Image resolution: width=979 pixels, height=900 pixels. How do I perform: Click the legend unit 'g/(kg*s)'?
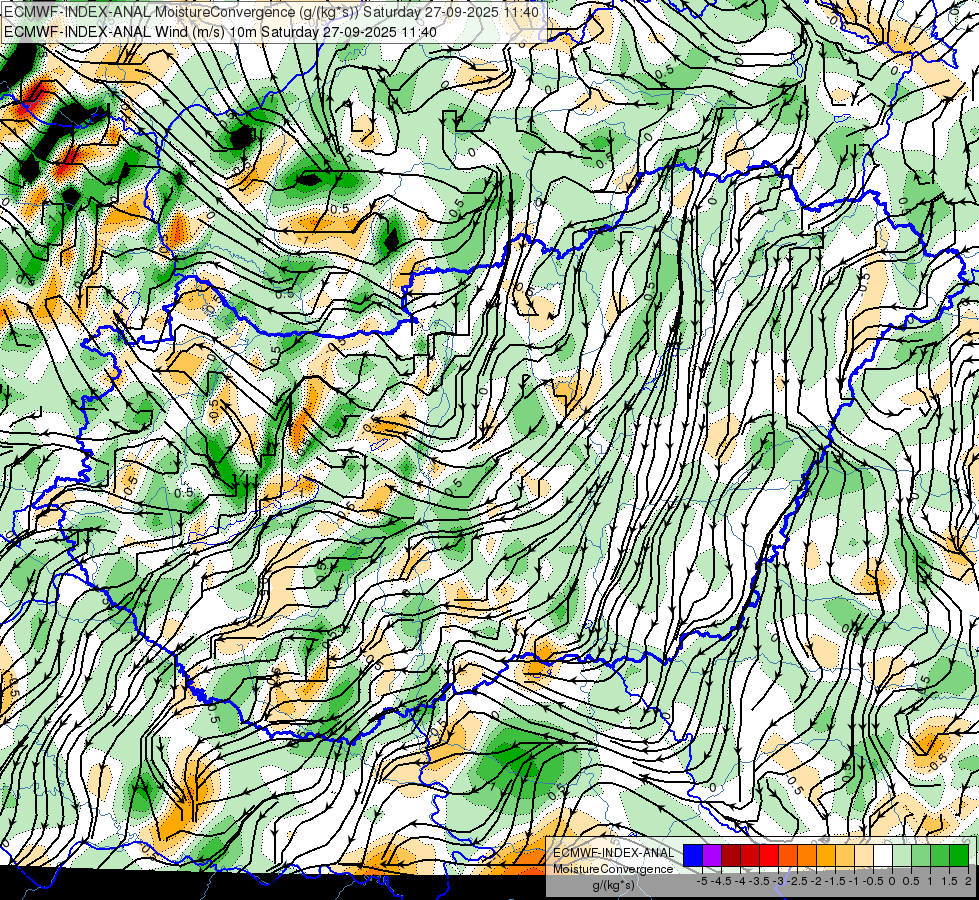tap(613, 885)
